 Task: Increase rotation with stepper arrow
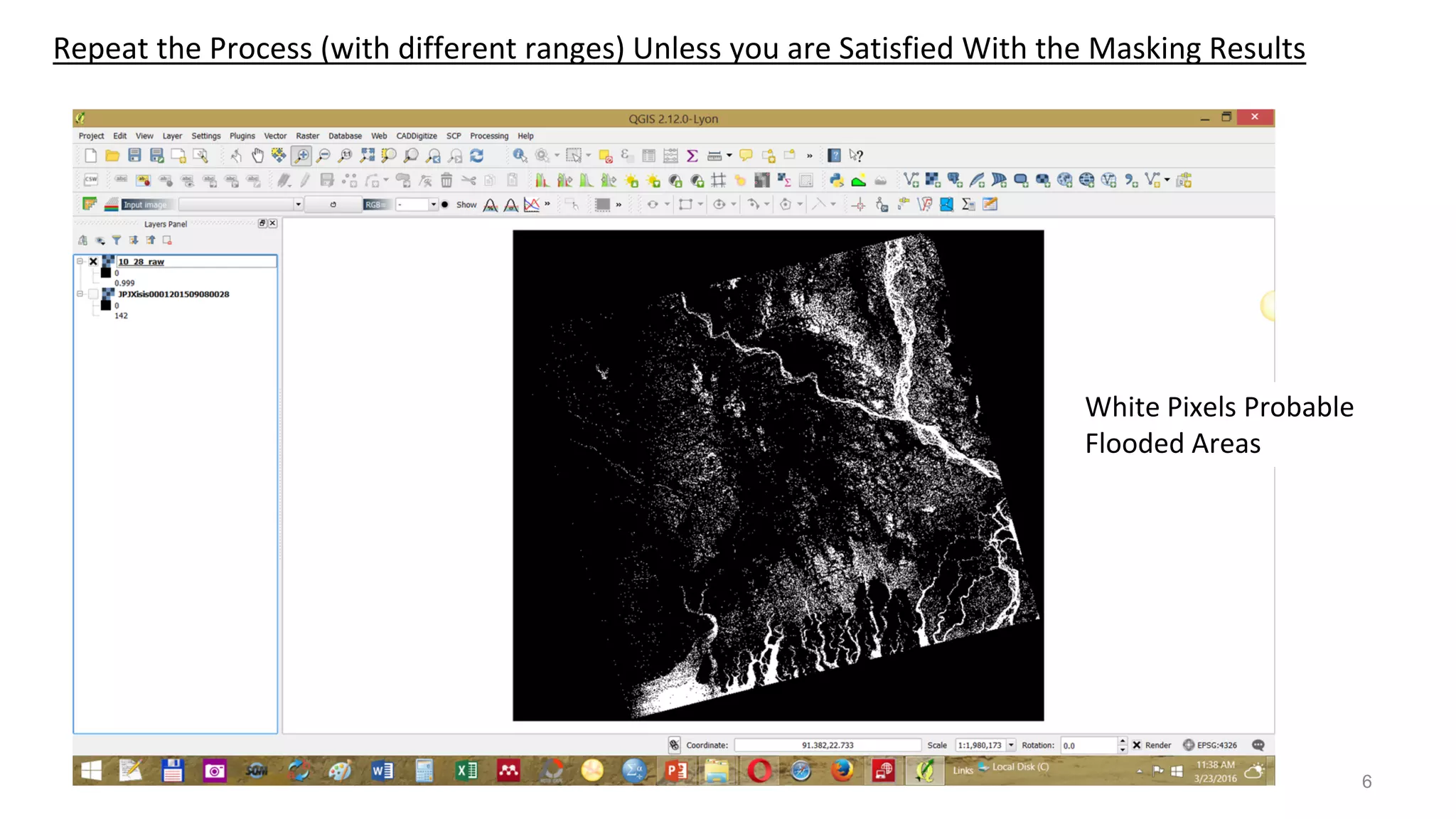(x=1123, y=742)
